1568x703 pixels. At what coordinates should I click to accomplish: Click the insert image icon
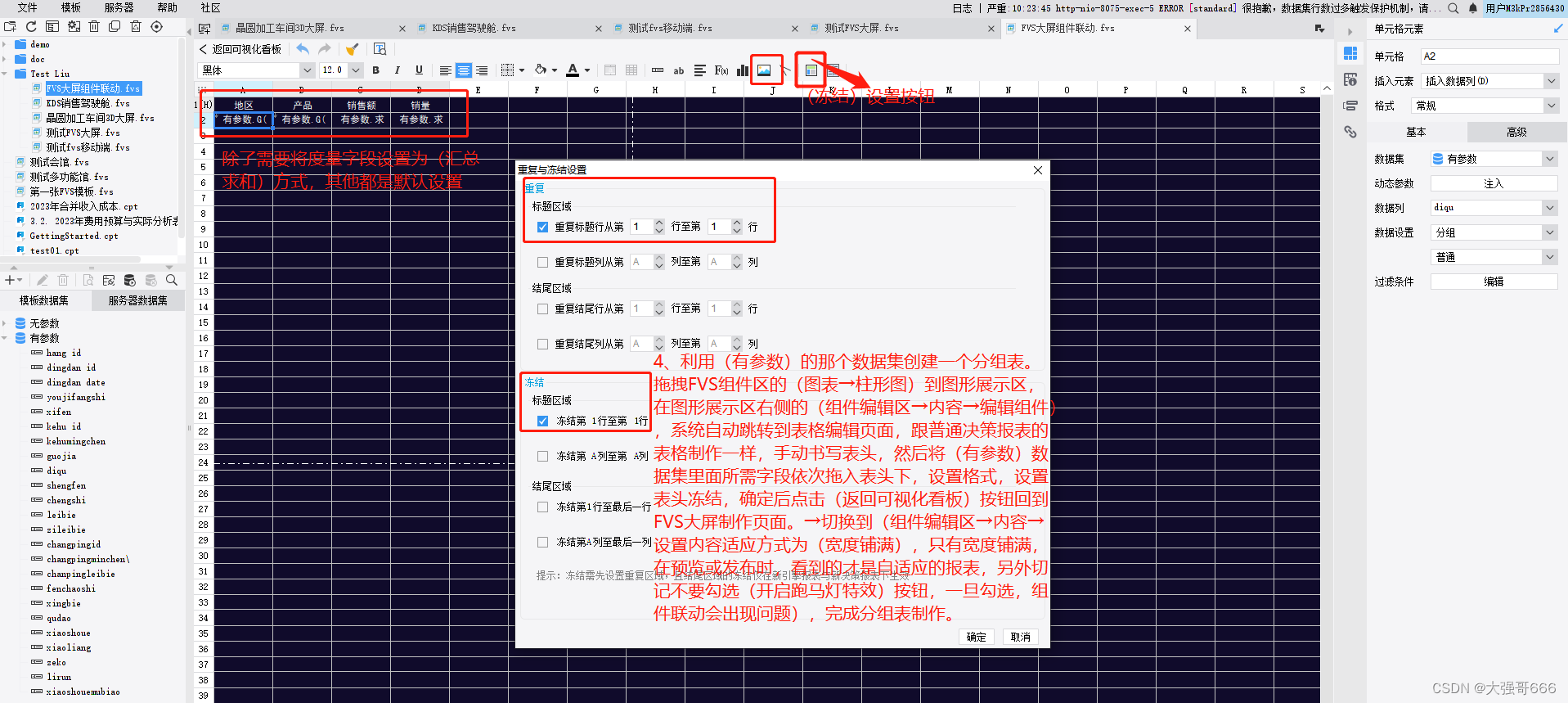[764, 70]
